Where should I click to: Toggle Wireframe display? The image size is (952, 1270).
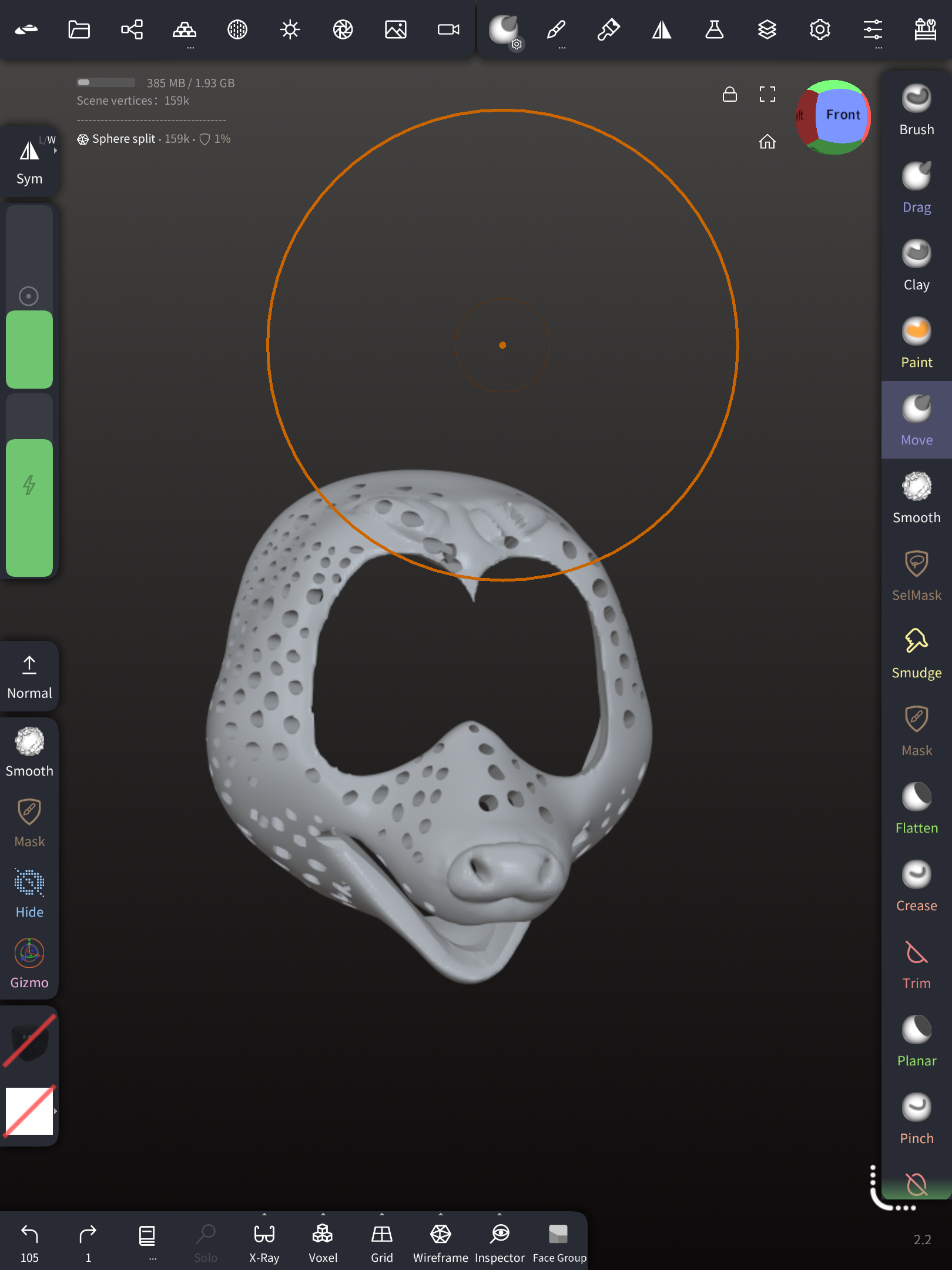pyautogui.click(x=441, y=1242)
